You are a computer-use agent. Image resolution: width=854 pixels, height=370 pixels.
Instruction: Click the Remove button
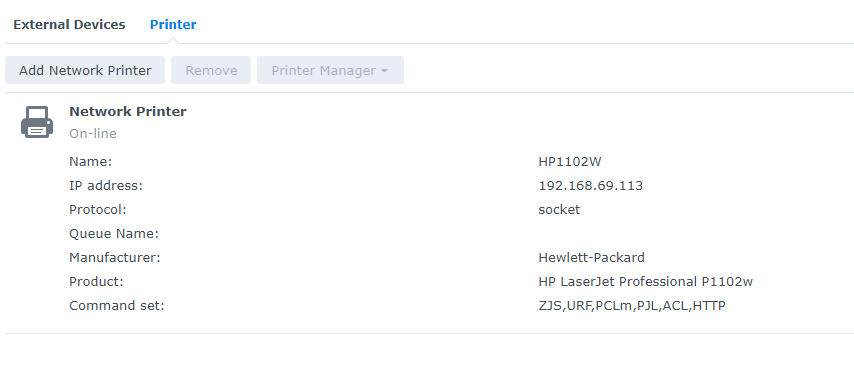coord(211,70)
